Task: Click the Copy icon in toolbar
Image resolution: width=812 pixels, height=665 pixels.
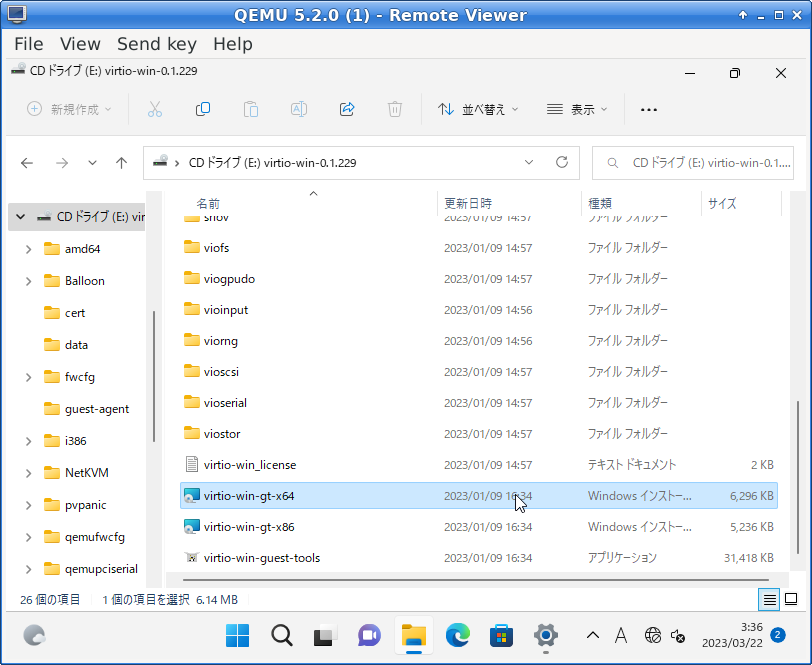Action: click(x=203, y=109)
